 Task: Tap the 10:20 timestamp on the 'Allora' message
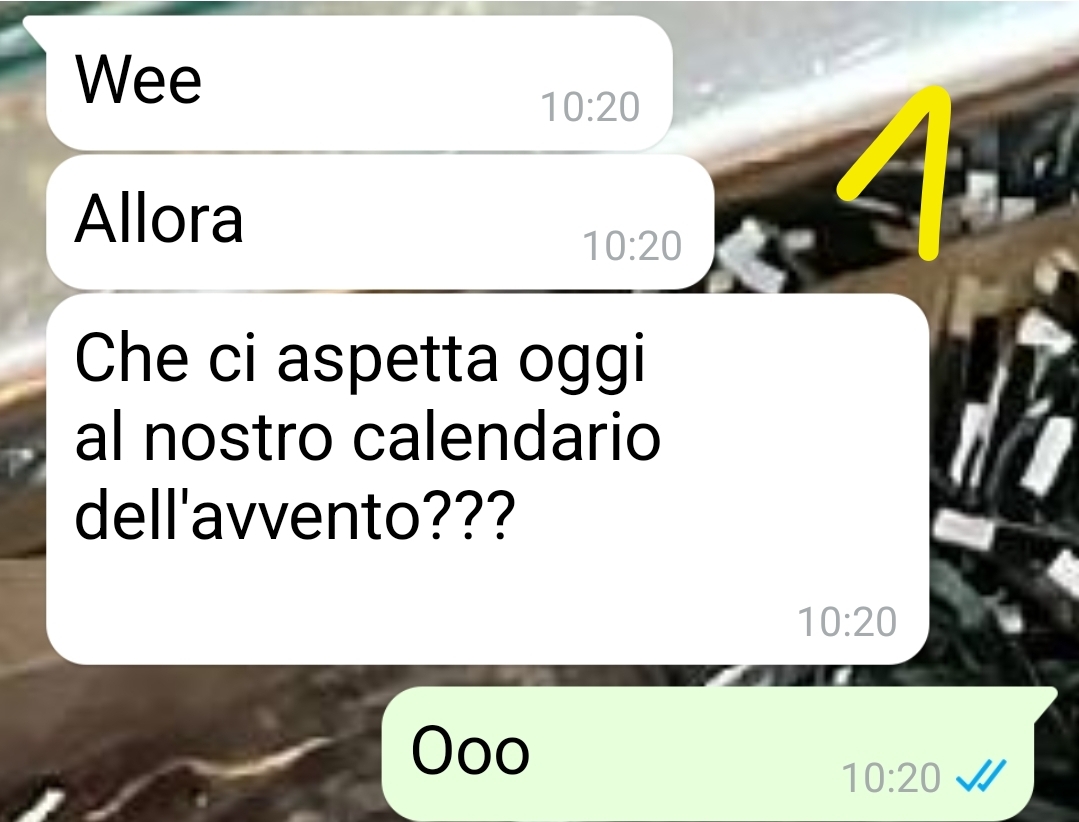[x=632, y=246]
